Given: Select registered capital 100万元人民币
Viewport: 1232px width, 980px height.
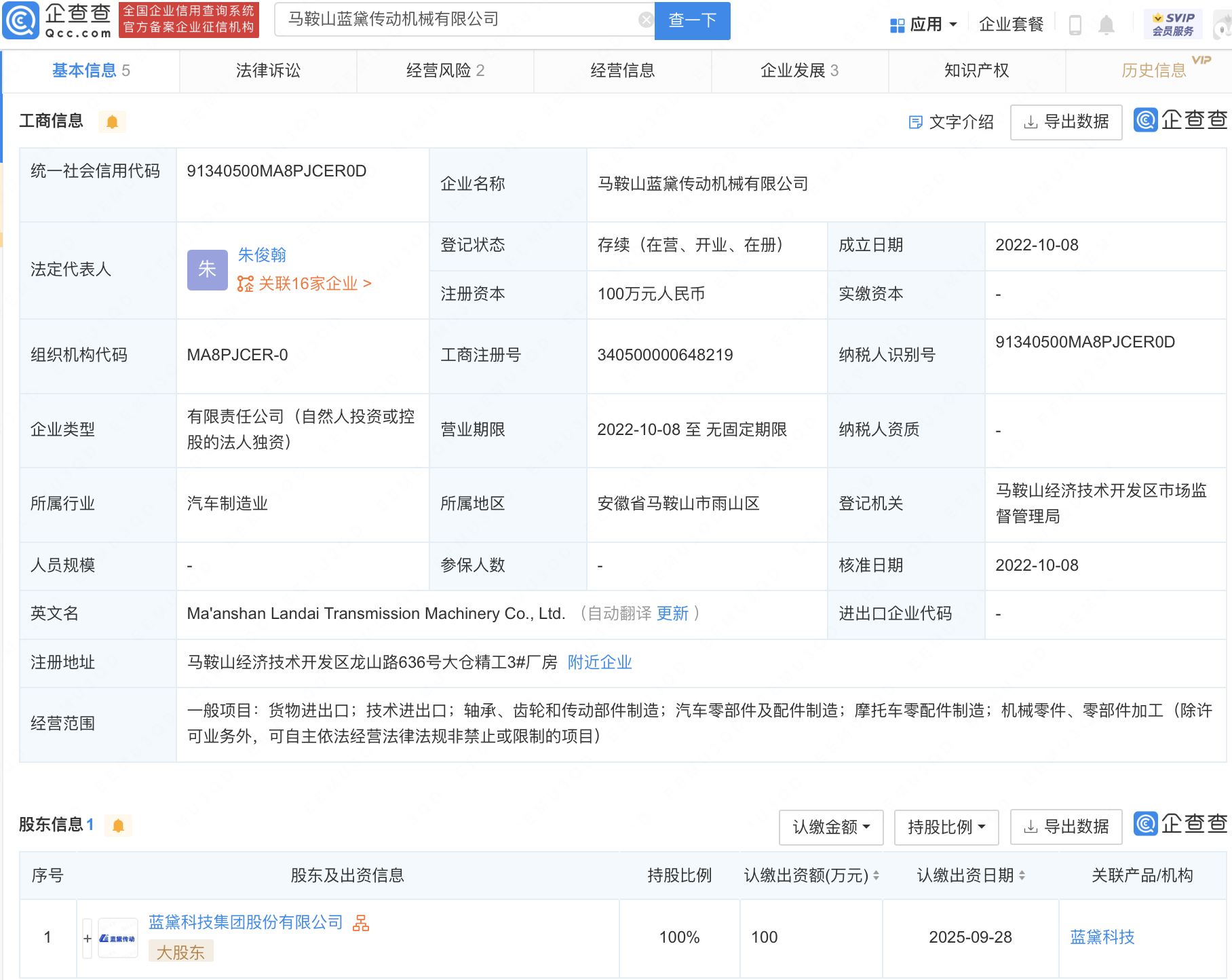Looking at the screenshot, I should coord(651,294).
